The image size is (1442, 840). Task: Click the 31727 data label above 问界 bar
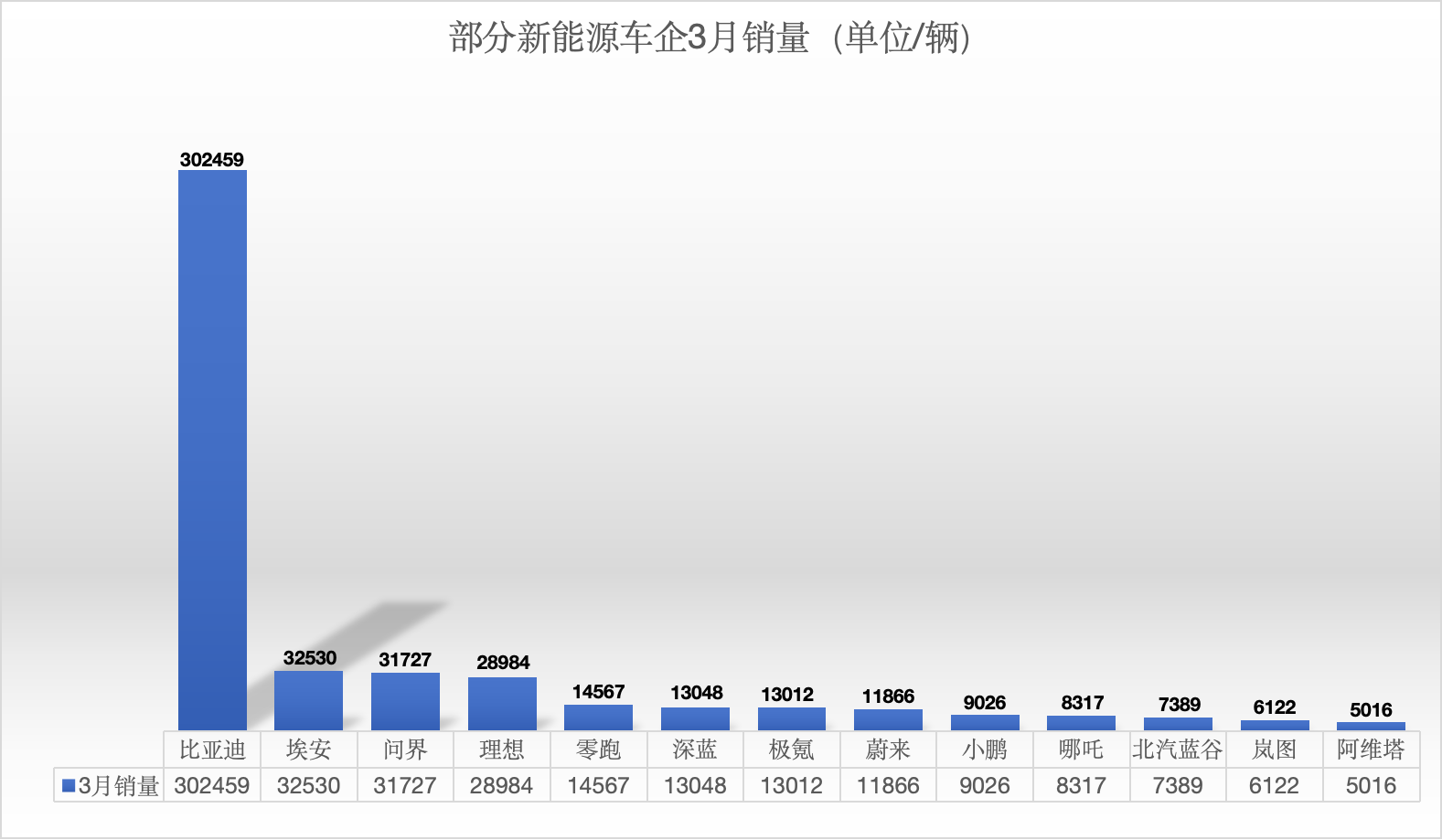[405, 660]
